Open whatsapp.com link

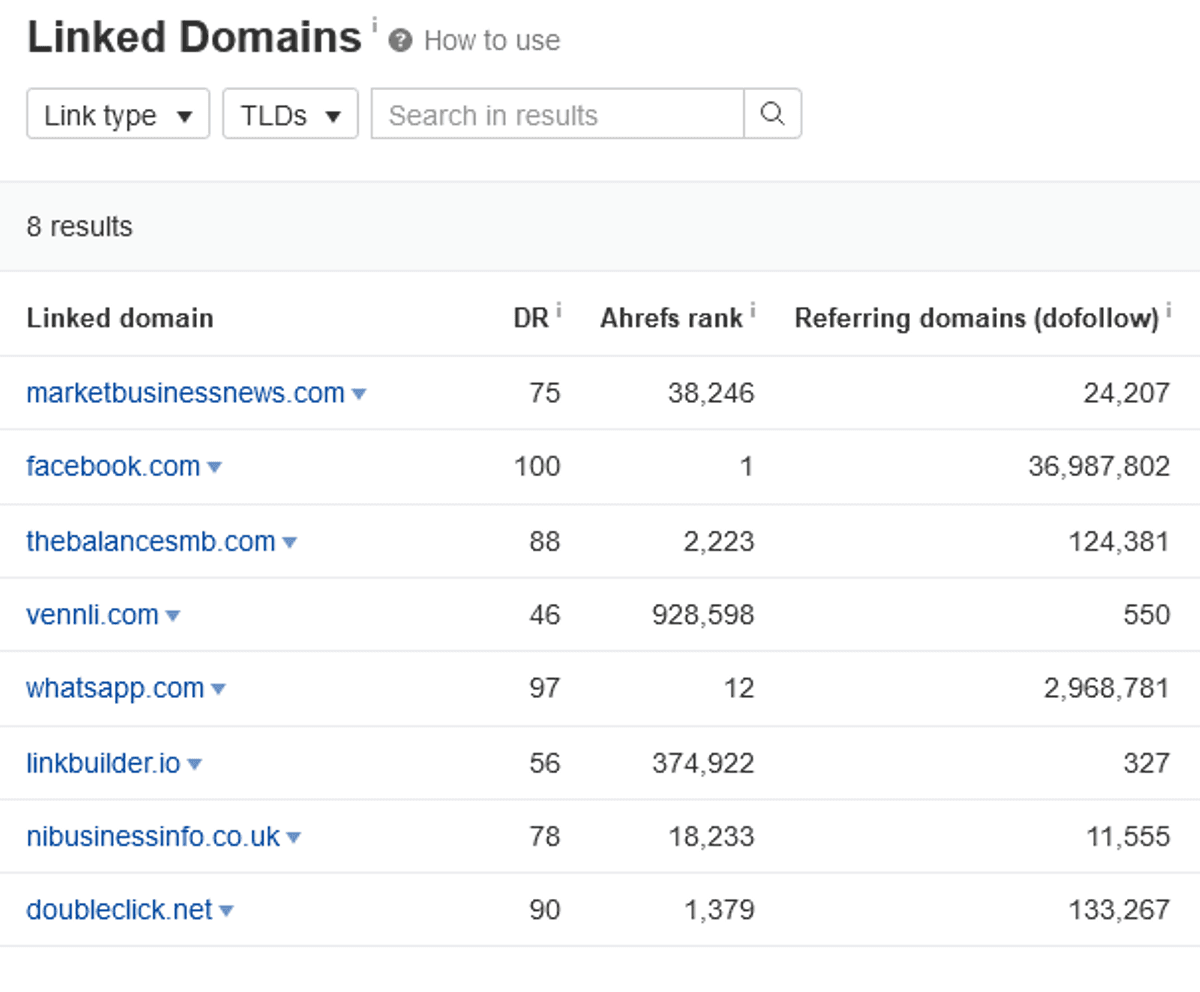[x=115, y=688]
